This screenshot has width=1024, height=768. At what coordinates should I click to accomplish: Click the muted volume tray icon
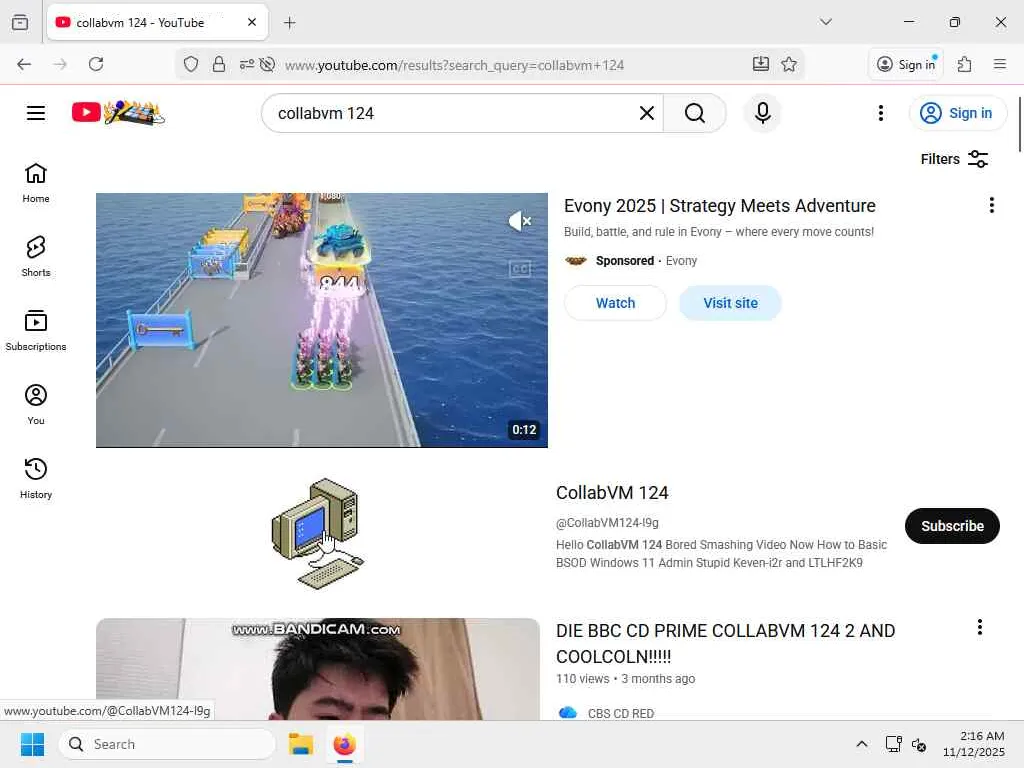pos(918,744)
